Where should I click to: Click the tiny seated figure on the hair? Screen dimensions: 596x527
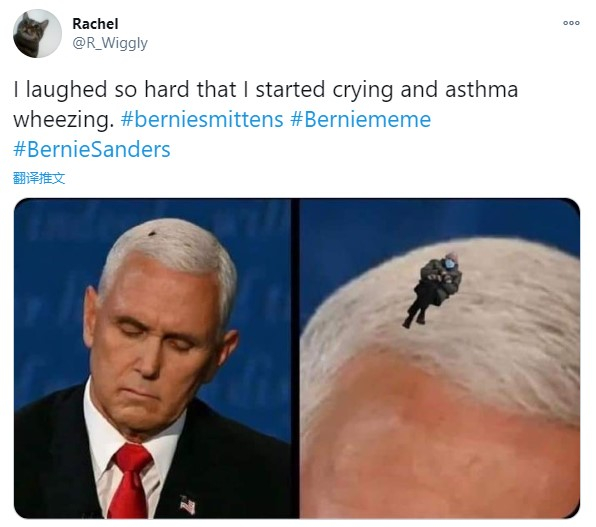point(433,290)
